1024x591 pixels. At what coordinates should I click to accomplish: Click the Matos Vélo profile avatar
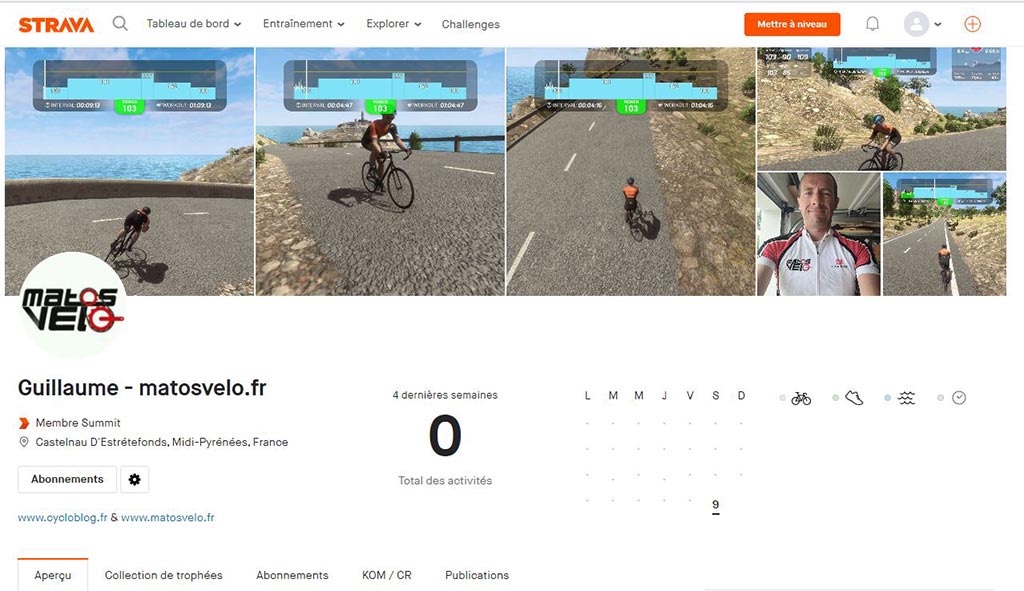click(72, 306)
